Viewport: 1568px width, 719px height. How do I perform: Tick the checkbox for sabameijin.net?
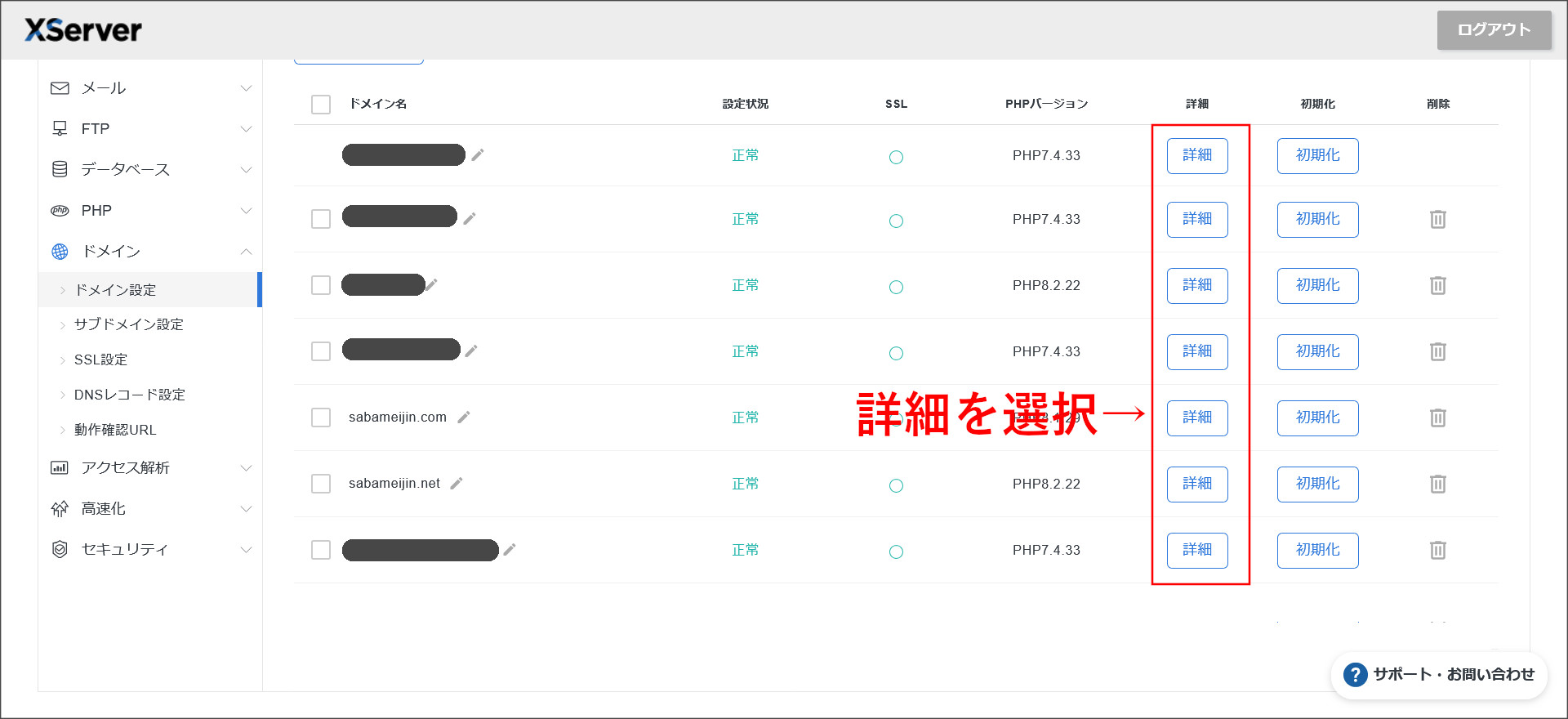321,484
